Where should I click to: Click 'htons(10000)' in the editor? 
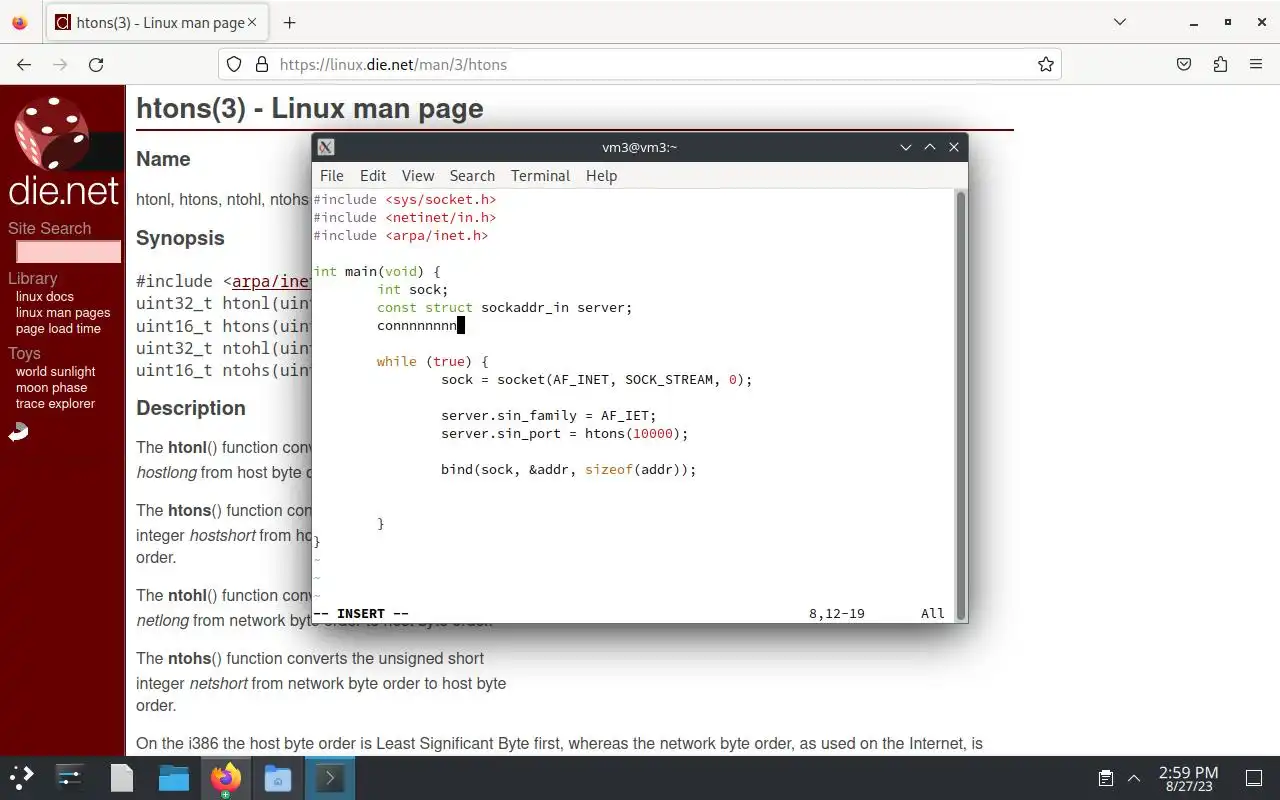[632, 433]
